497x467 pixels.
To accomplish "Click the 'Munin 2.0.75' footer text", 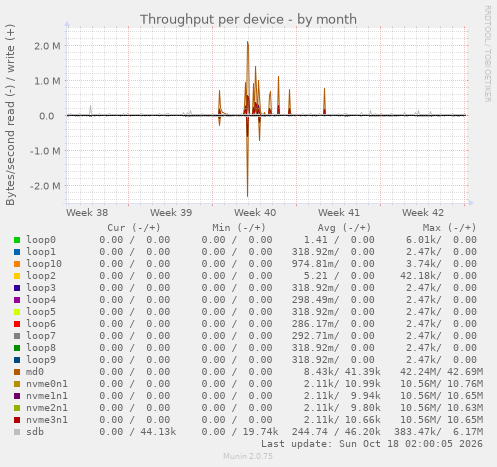I will pyautogui.click(x=248, y=456).
